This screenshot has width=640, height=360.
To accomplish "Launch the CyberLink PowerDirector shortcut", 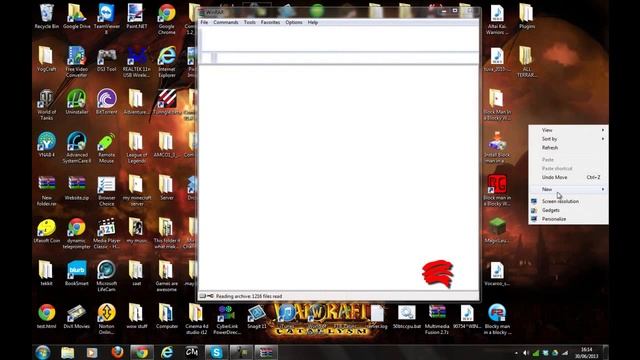I will click(227, 319).
